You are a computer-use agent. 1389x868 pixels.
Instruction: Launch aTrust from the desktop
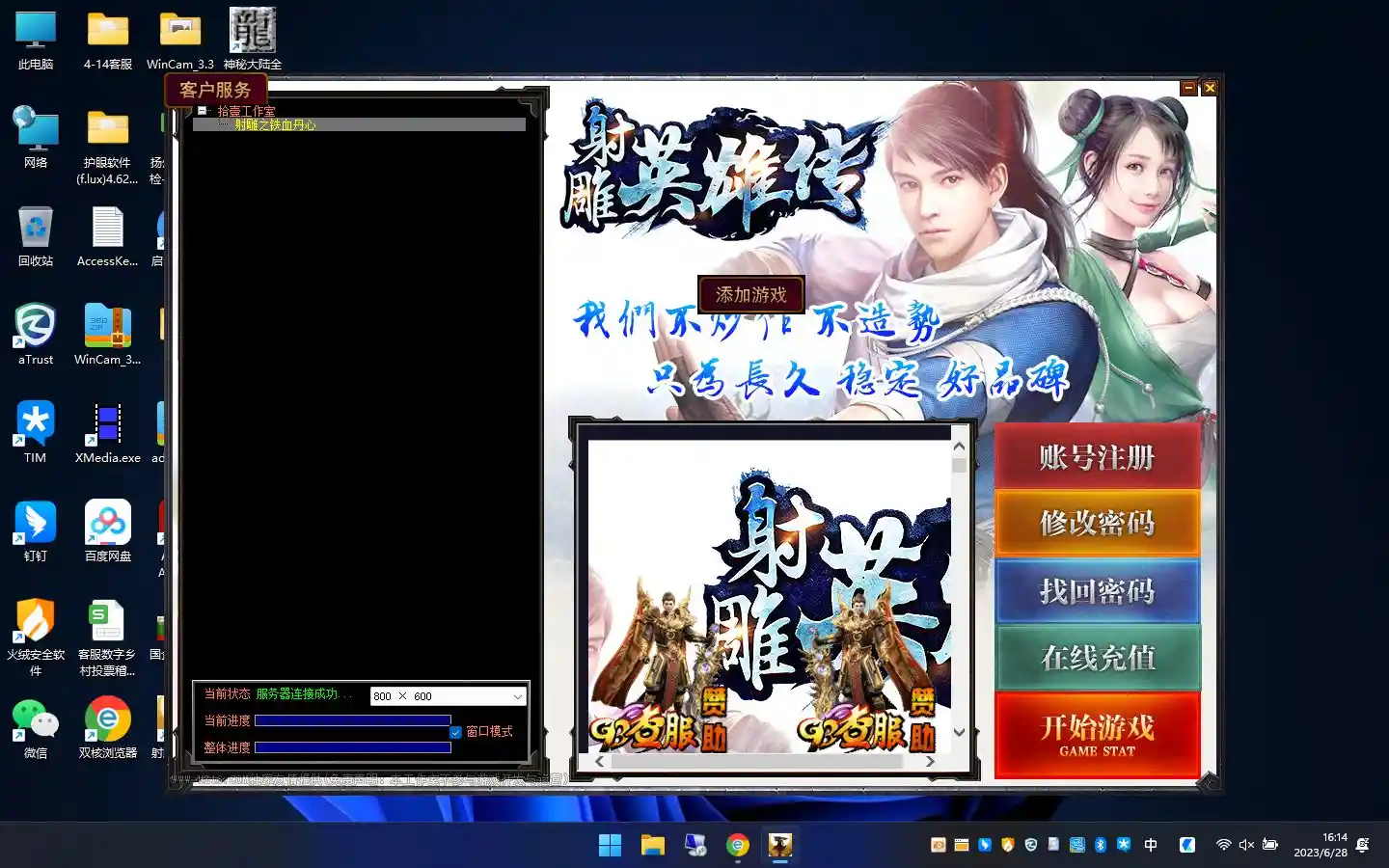click(x=36, y=336)
